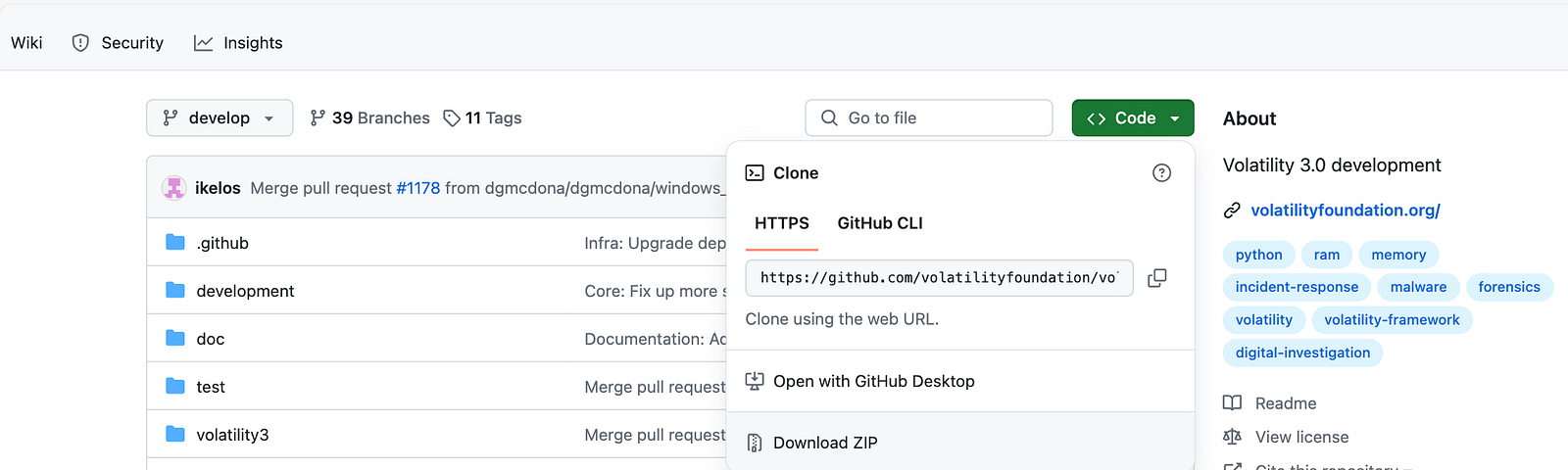The width and height of the screenshot is (1568, 470).
Task: Open the ram topic tag
Action: [x=1327, y=255]
